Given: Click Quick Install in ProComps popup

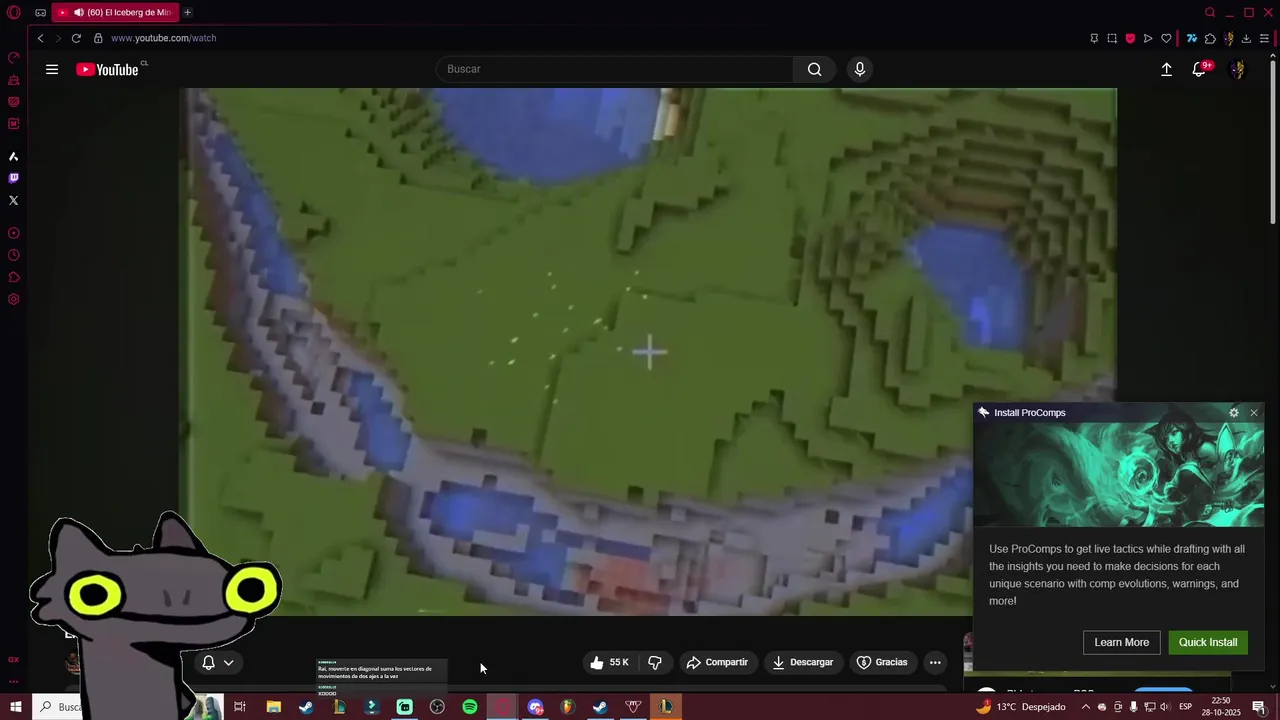Looking at the screenshot, I should click(x=1208, y=643).
